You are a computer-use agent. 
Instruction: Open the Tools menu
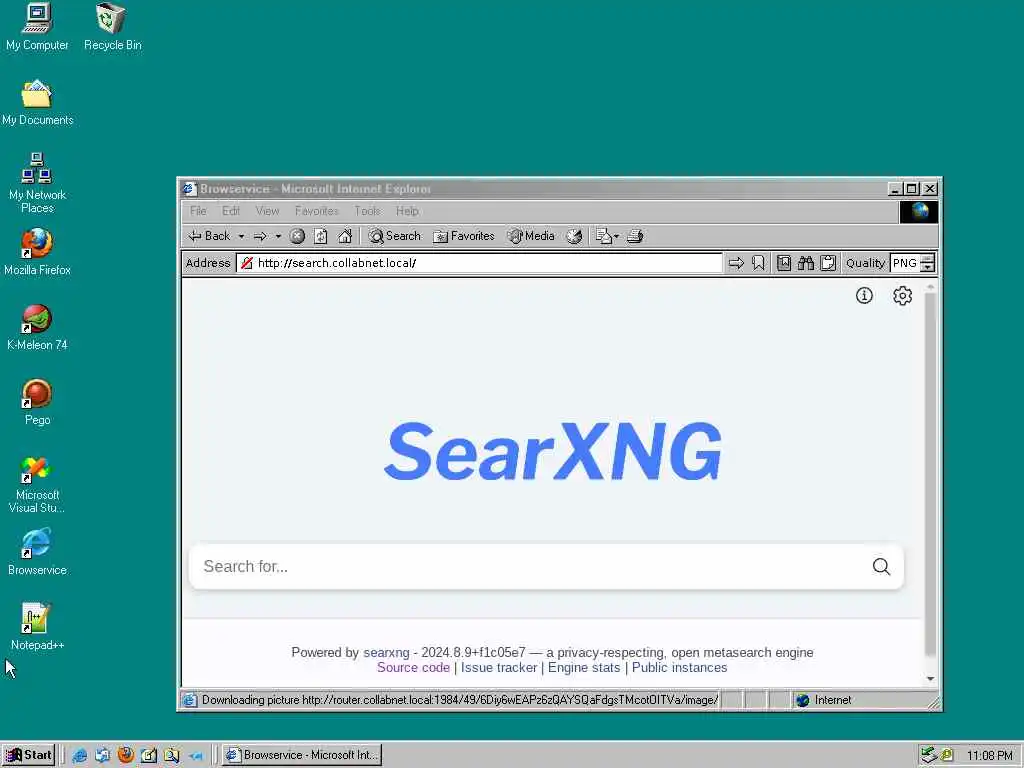pyautogui.click(x=367, y=211)
